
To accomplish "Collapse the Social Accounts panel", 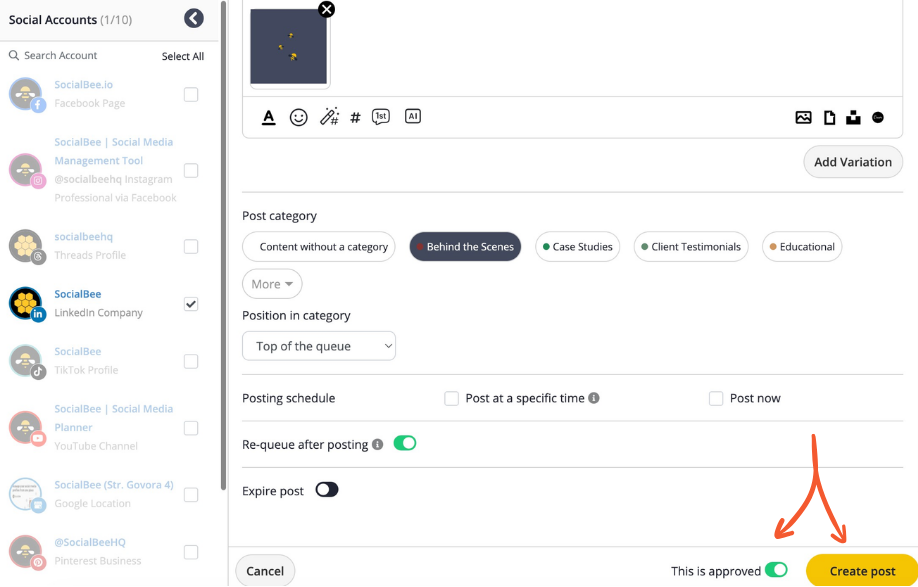I will 194,18.
